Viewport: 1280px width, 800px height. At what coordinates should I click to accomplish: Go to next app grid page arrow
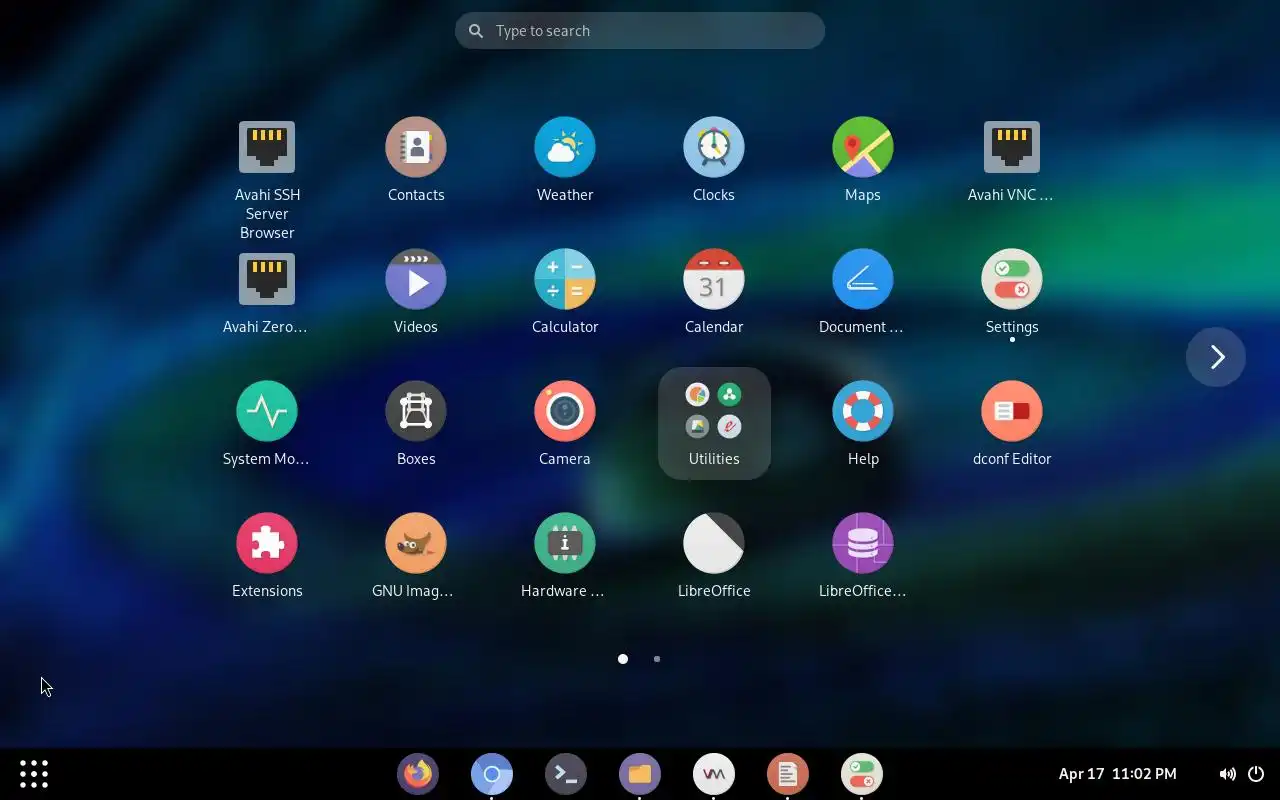pyautogui.click(x=1216, y=357)
